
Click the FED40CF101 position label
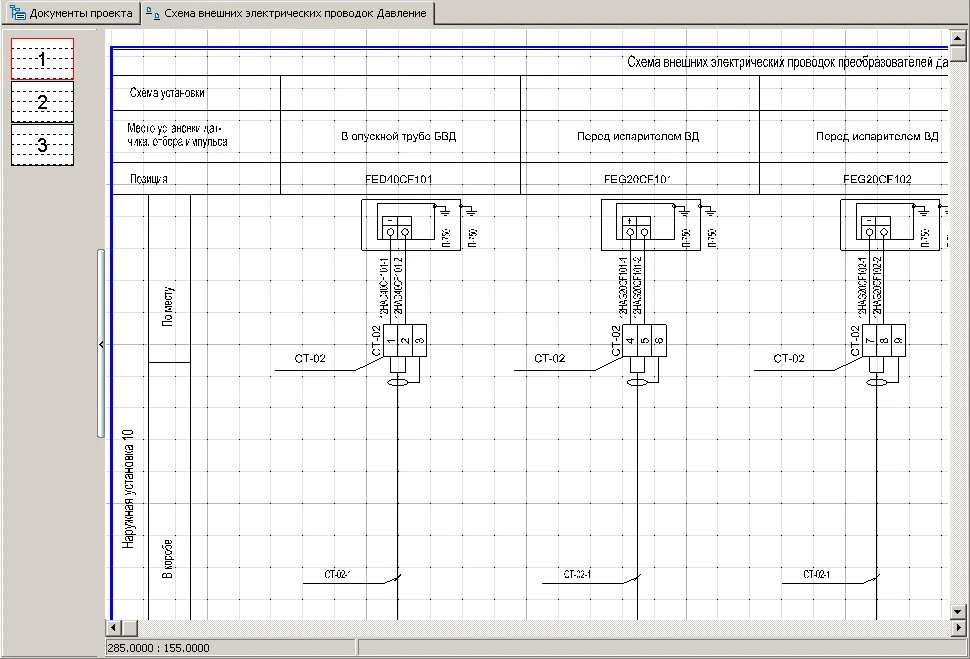coord(399,180)
